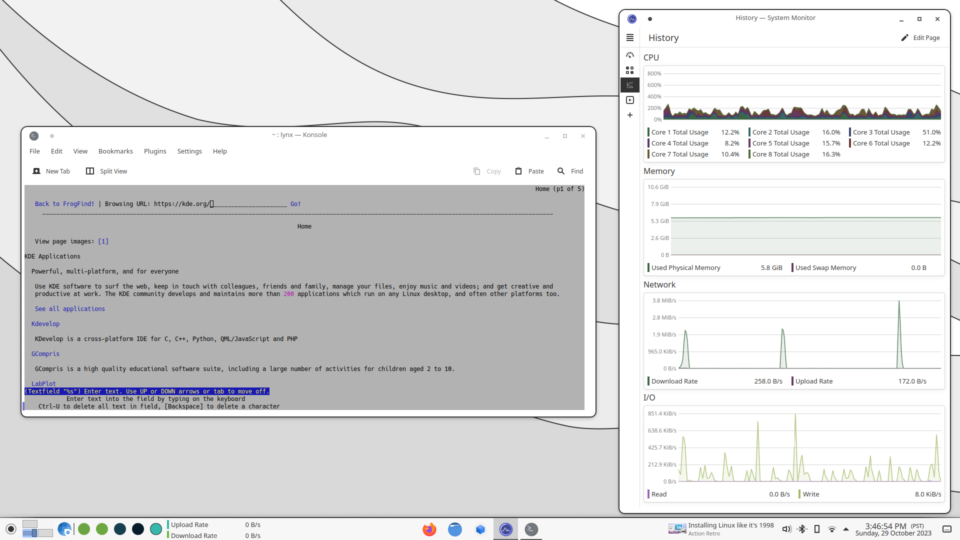
Task: Open Processes page in System Monitor sidebar
Action: click(x=629, y=100)
